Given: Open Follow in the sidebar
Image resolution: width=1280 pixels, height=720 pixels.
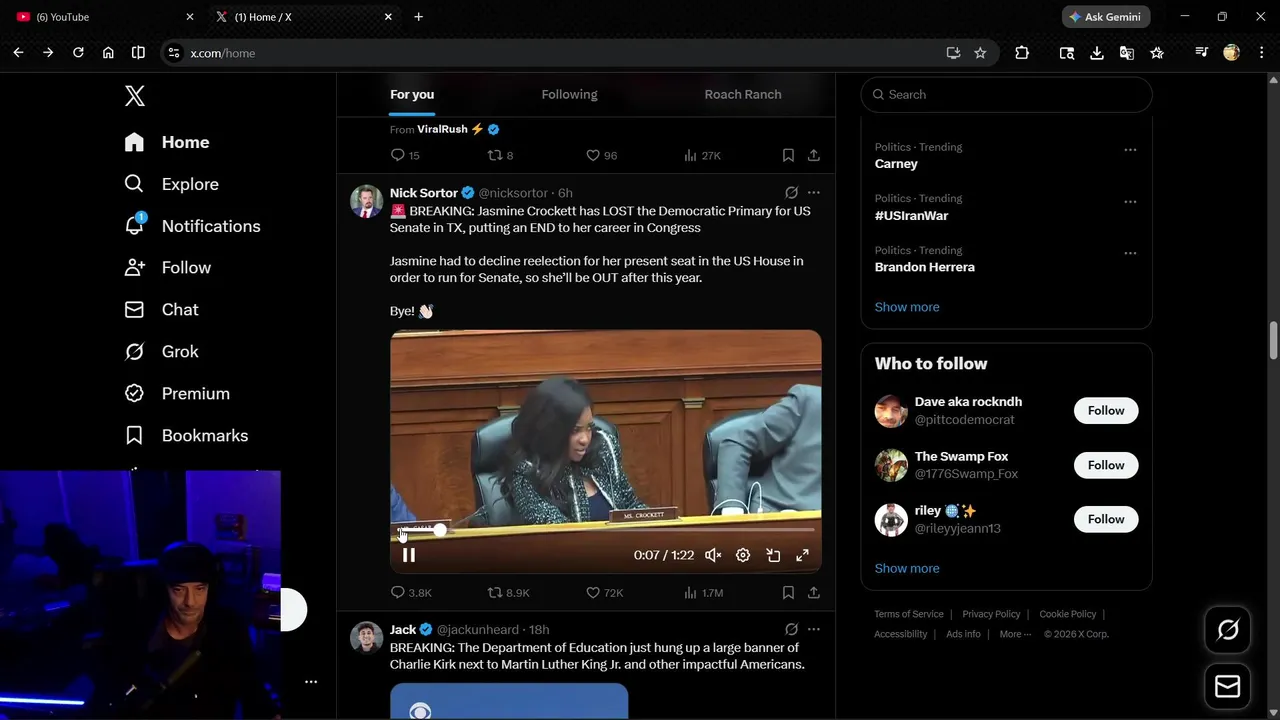Looking at the screenshot, I should (x=168, y=268).
